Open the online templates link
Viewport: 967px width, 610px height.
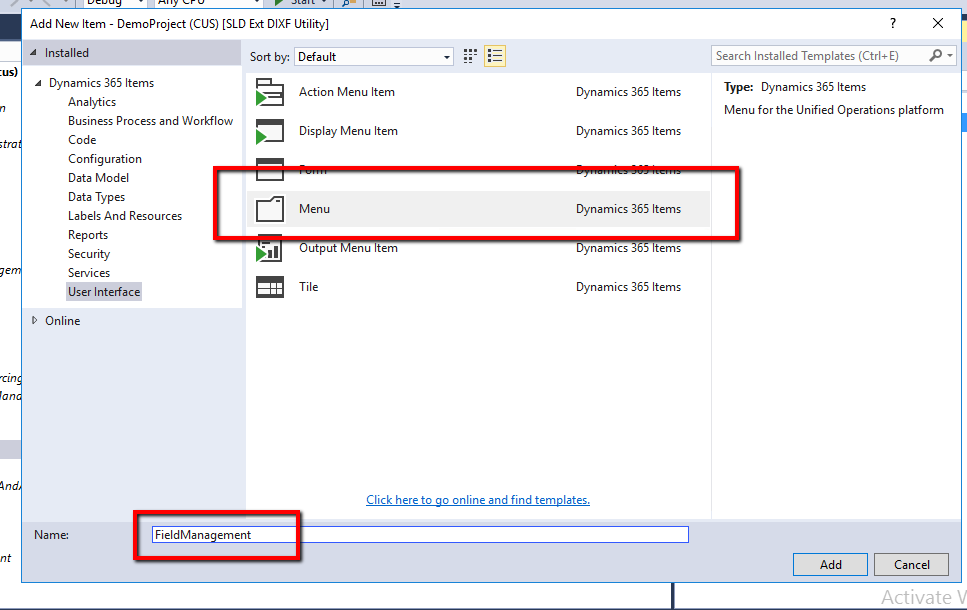(478, 500)
